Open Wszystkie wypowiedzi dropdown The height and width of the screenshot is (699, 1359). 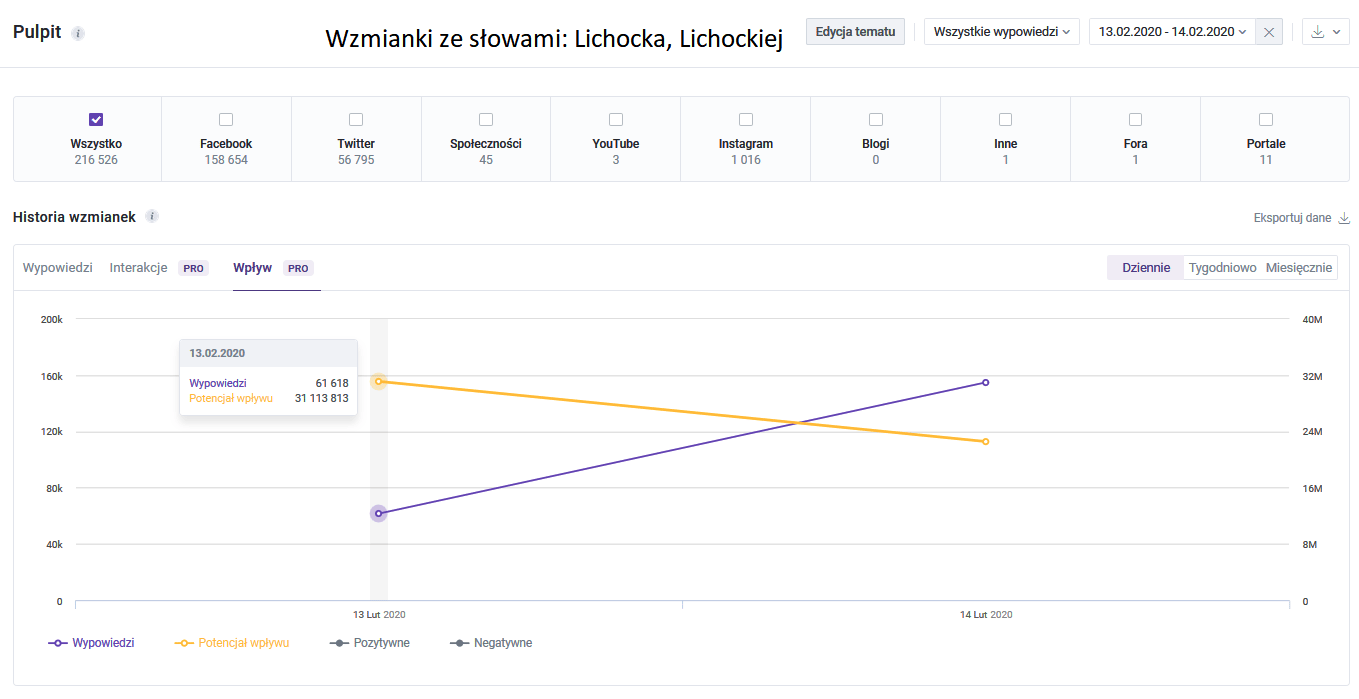click(1001, 32)
